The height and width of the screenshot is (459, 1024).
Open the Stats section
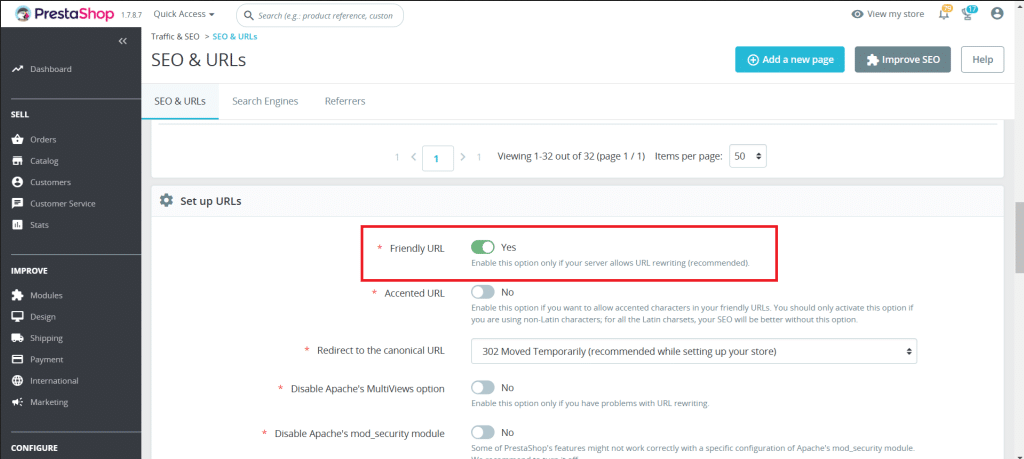39,225
